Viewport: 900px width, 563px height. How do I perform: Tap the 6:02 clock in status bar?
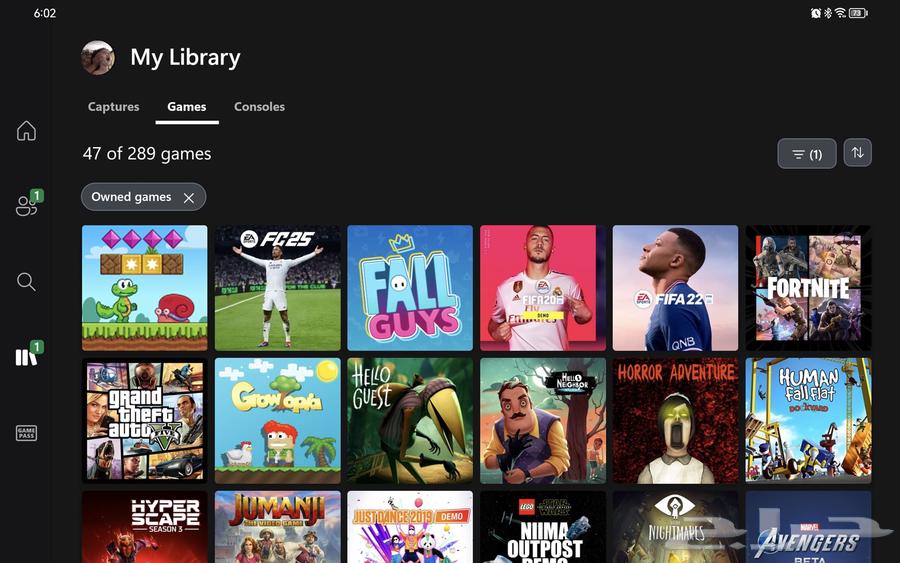coord(45,13)
